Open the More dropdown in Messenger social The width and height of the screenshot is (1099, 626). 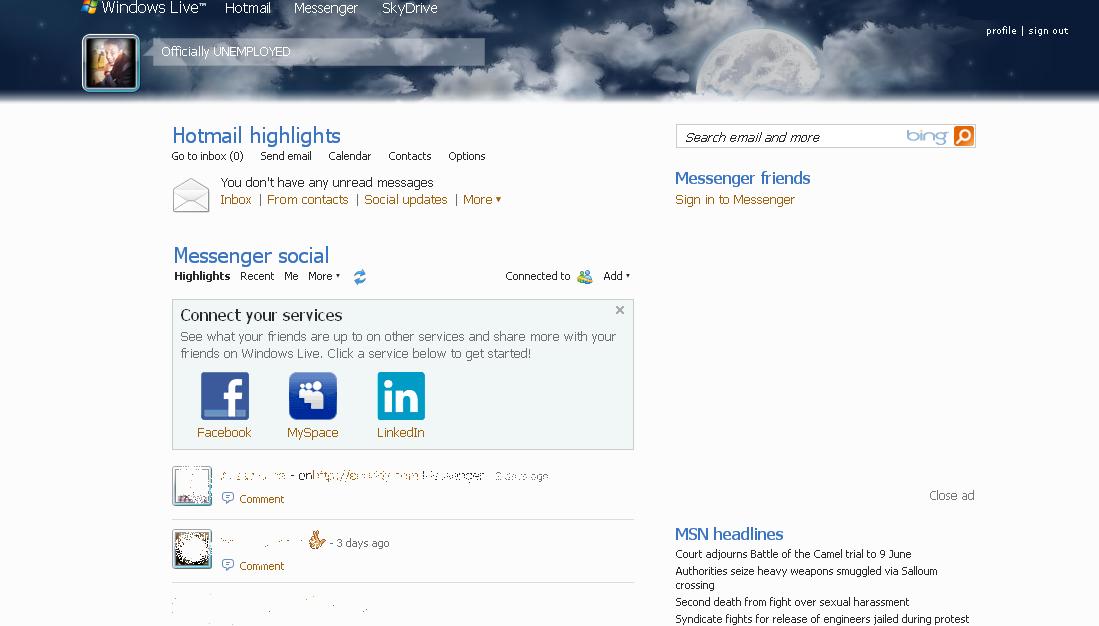pos(322,276)
